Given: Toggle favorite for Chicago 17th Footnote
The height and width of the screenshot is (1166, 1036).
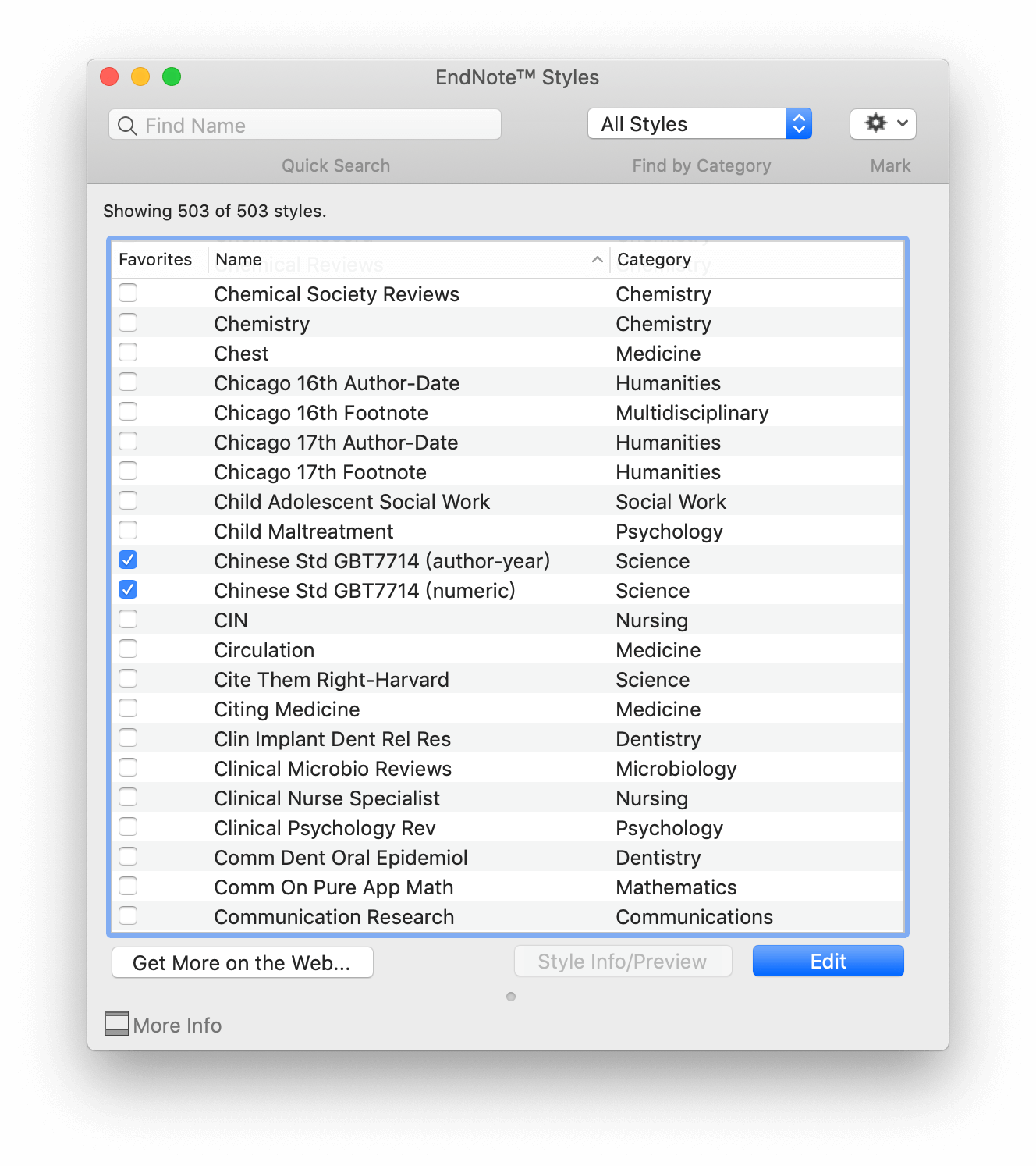Looking at the screenshot, I should point(128,471).
